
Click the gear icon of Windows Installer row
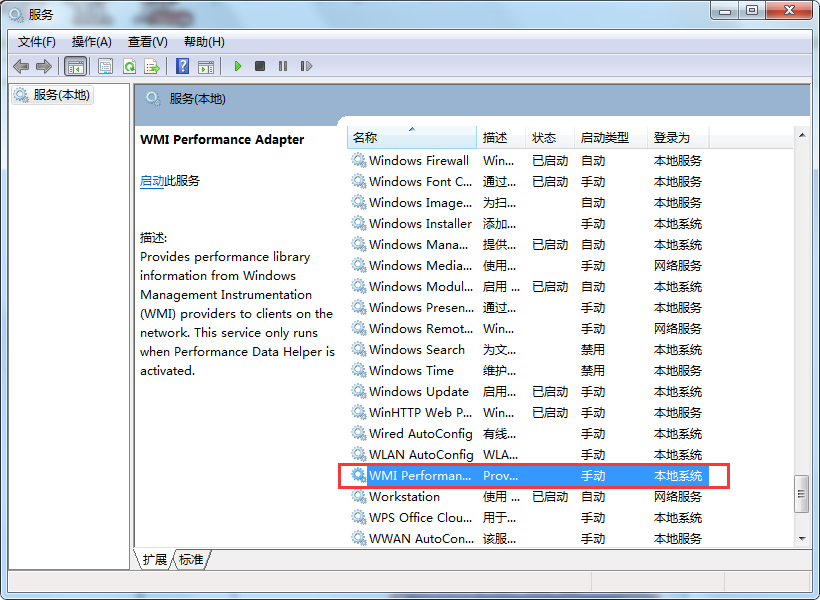coord(359,223)
